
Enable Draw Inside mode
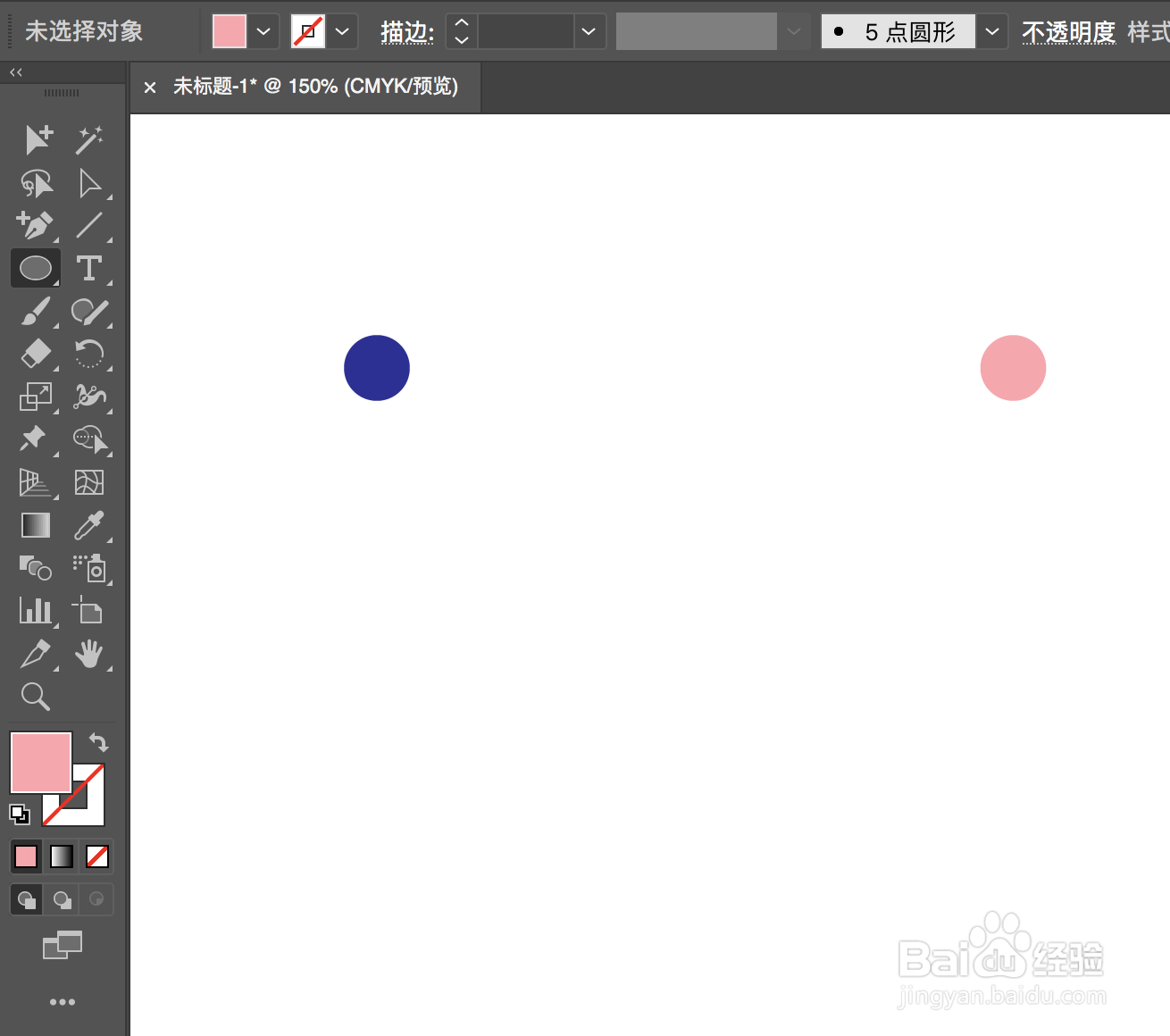96,899
